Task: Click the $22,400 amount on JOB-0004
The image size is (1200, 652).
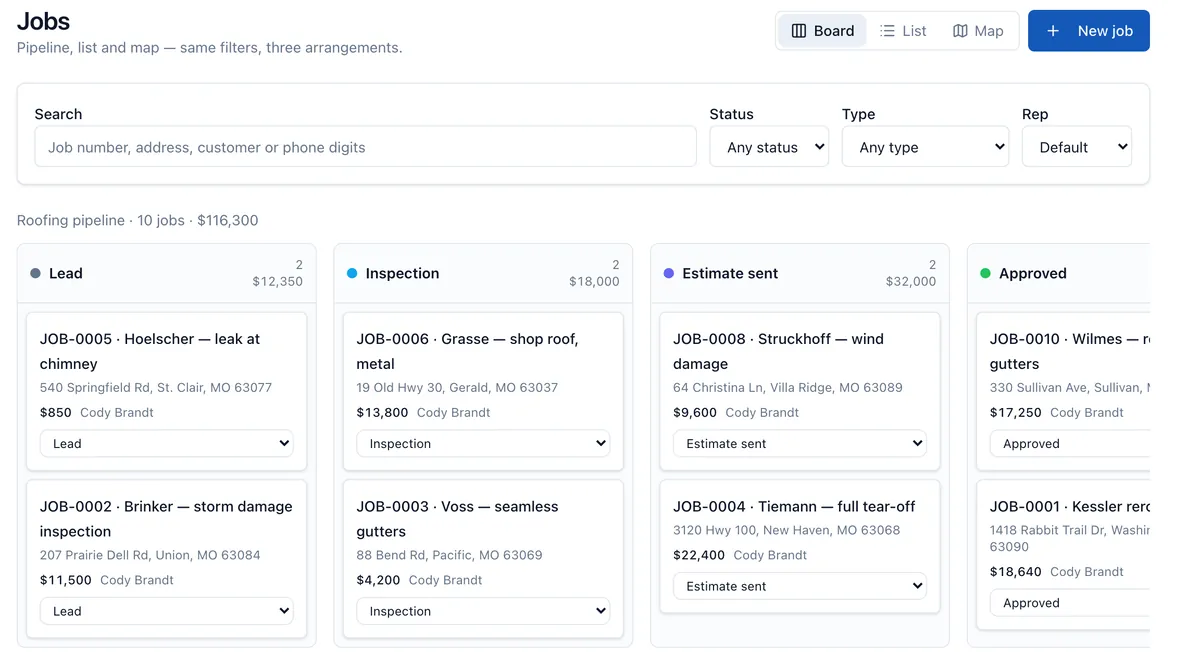Action: (x=699, y=555)
